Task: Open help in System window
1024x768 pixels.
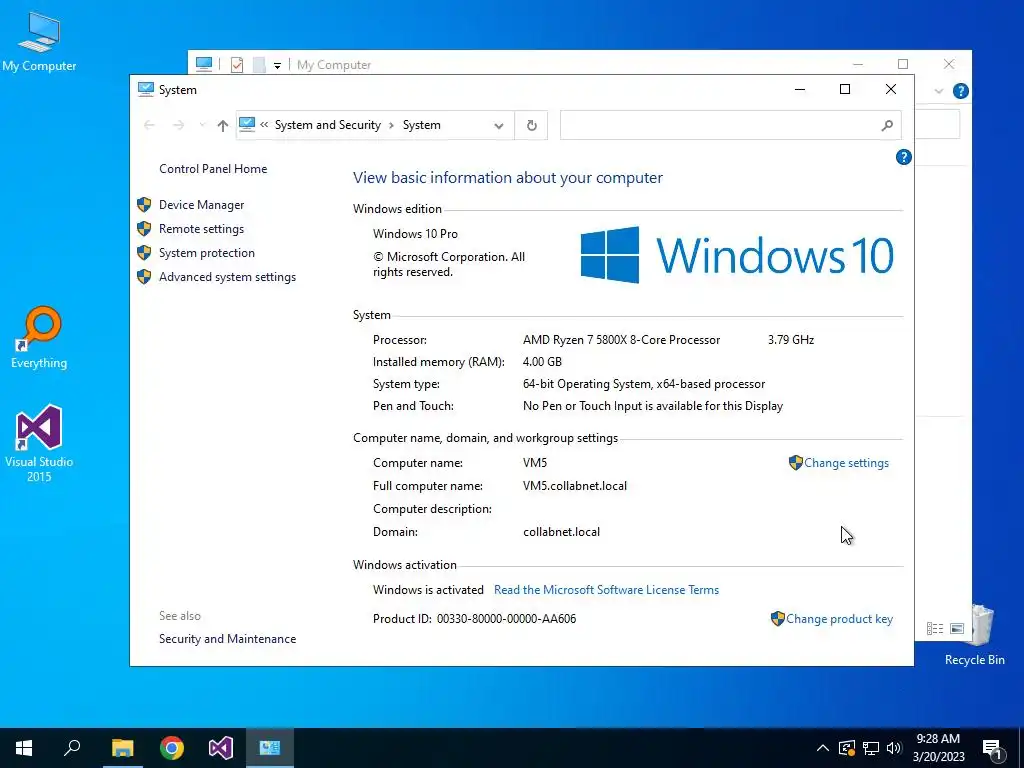Action: click(x=903, y=157)
